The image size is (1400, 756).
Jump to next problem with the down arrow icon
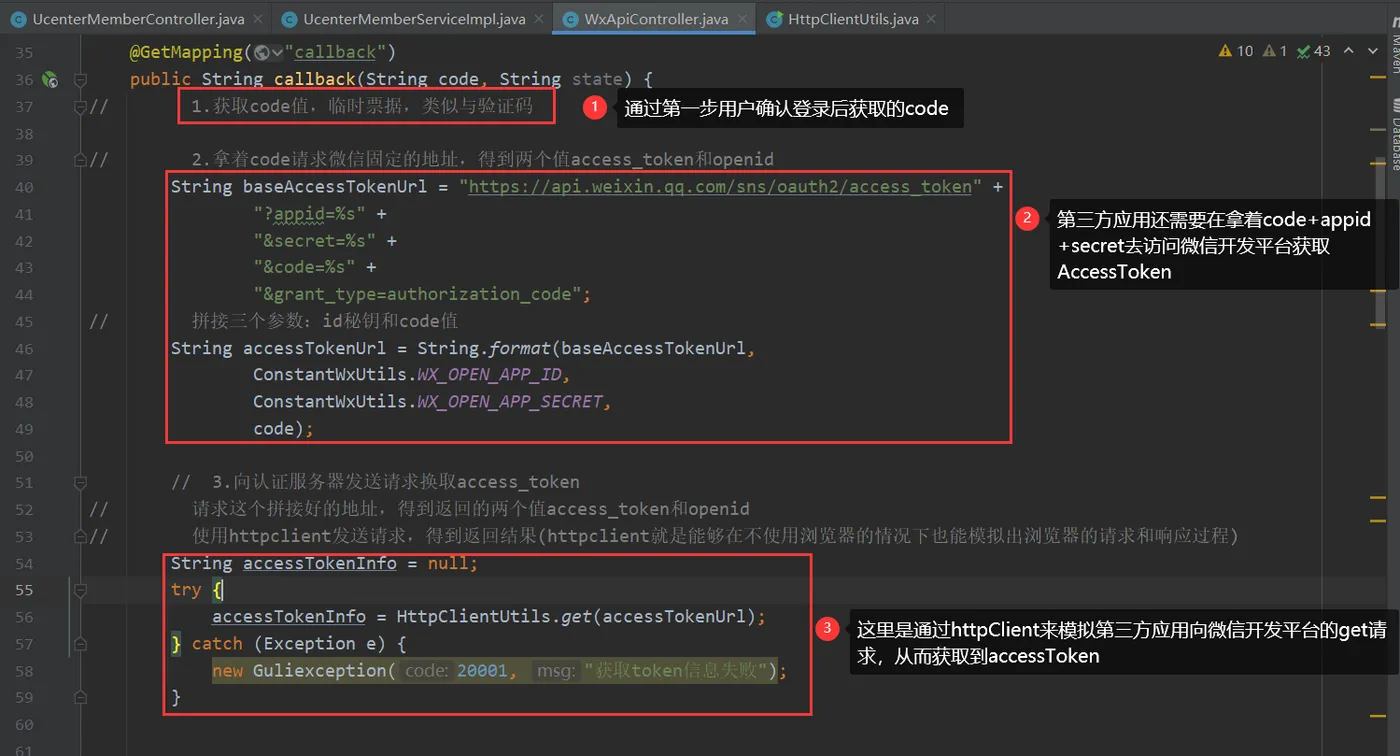pyautogui.click(x=1371, y=50)
